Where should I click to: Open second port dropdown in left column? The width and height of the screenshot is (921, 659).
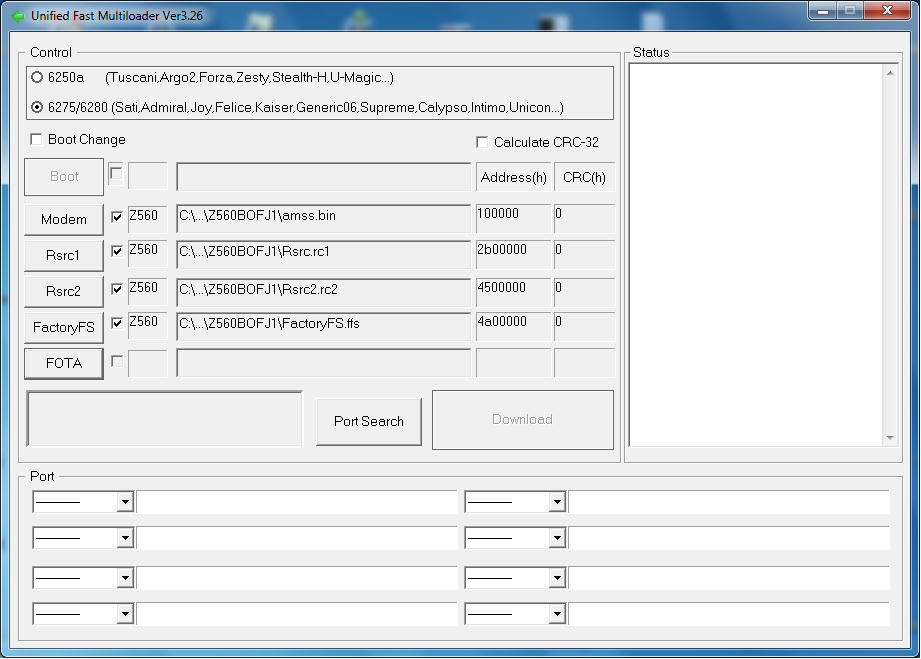tap(125, 538)
